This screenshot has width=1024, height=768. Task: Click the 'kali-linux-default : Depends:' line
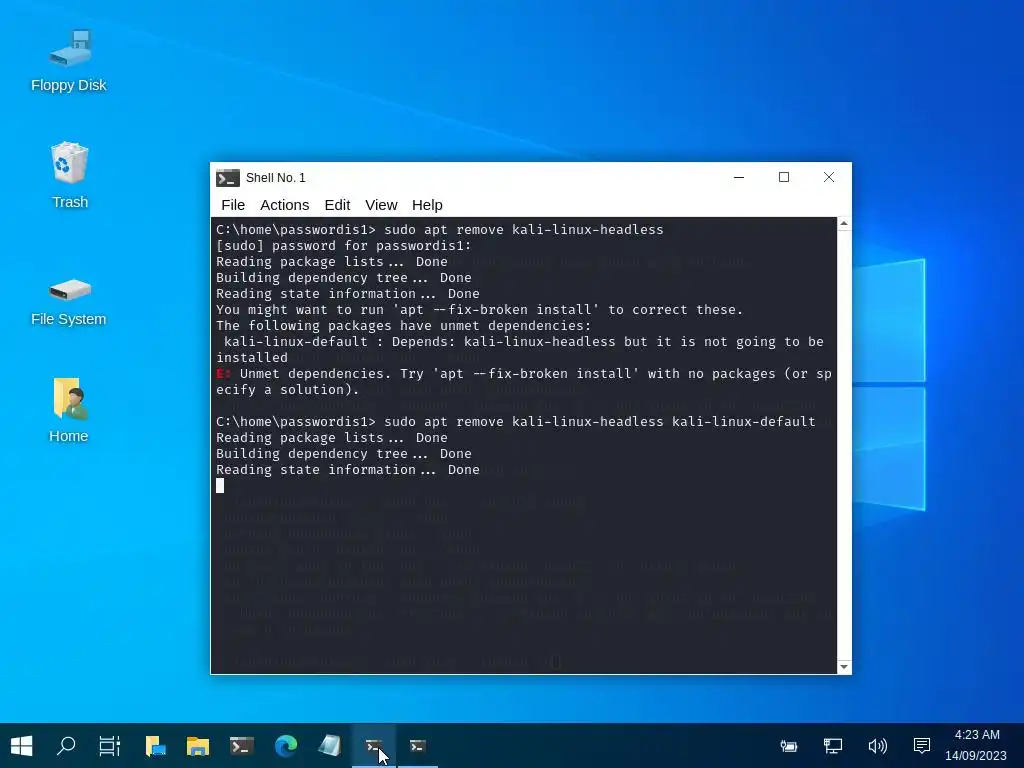520,342
